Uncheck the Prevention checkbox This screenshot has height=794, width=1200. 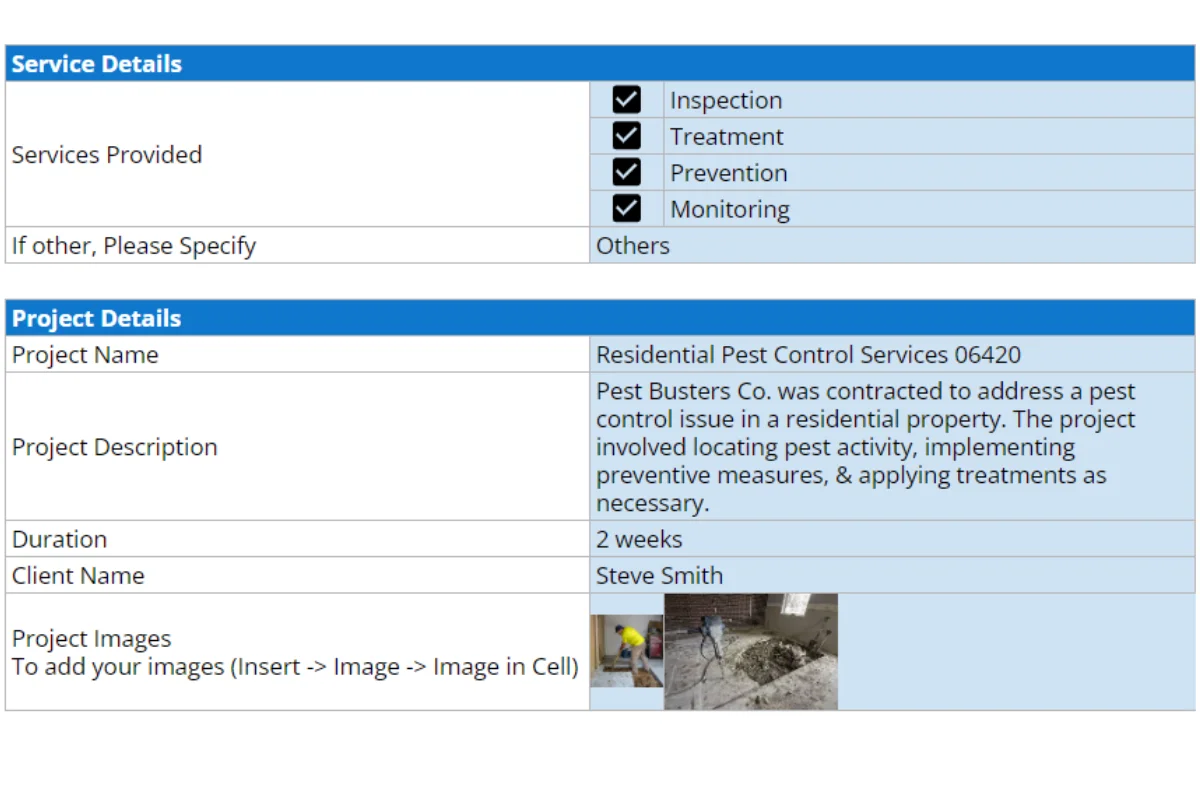pos(626,172)
